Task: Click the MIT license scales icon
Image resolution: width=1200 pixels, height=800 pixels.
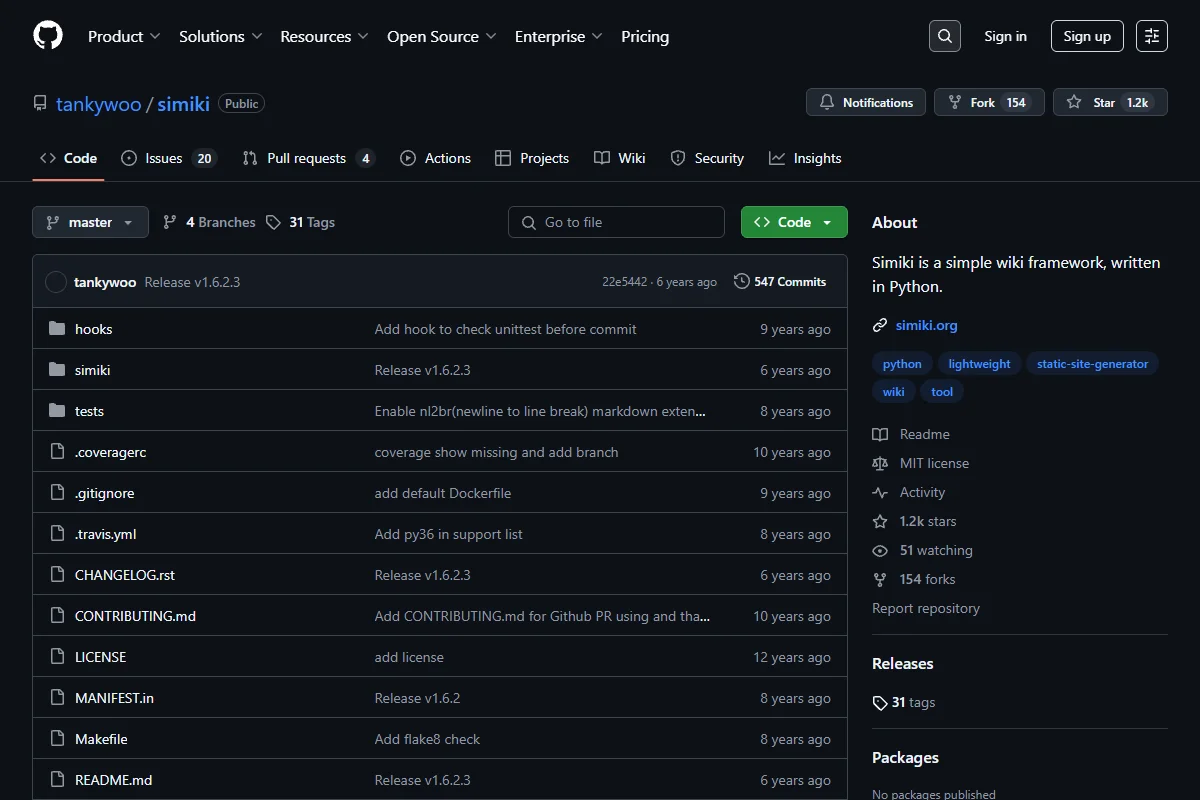Action: pos(880,463)
